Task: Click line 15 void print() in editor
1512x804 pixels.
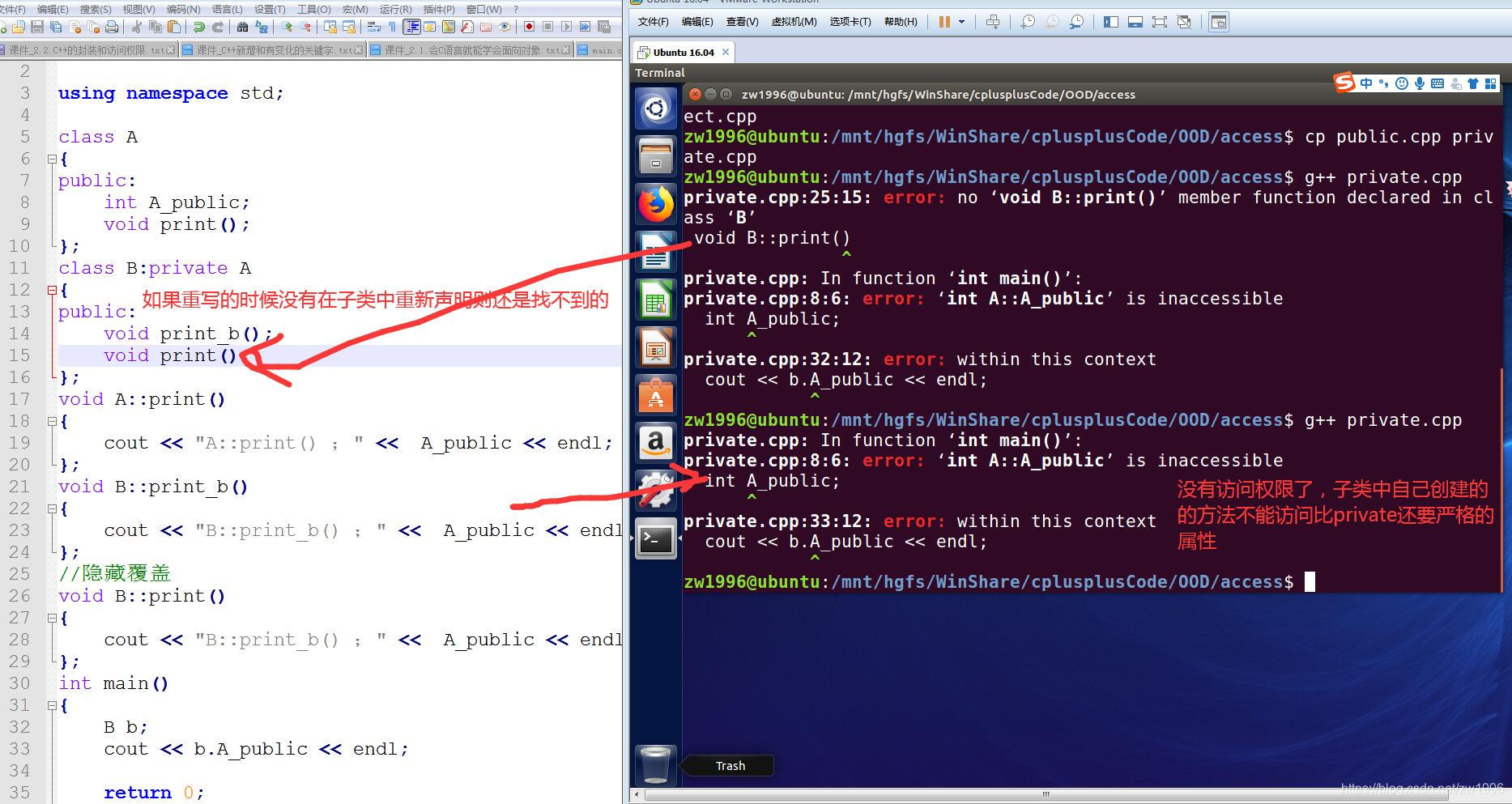Action: [x=170, y=355]
